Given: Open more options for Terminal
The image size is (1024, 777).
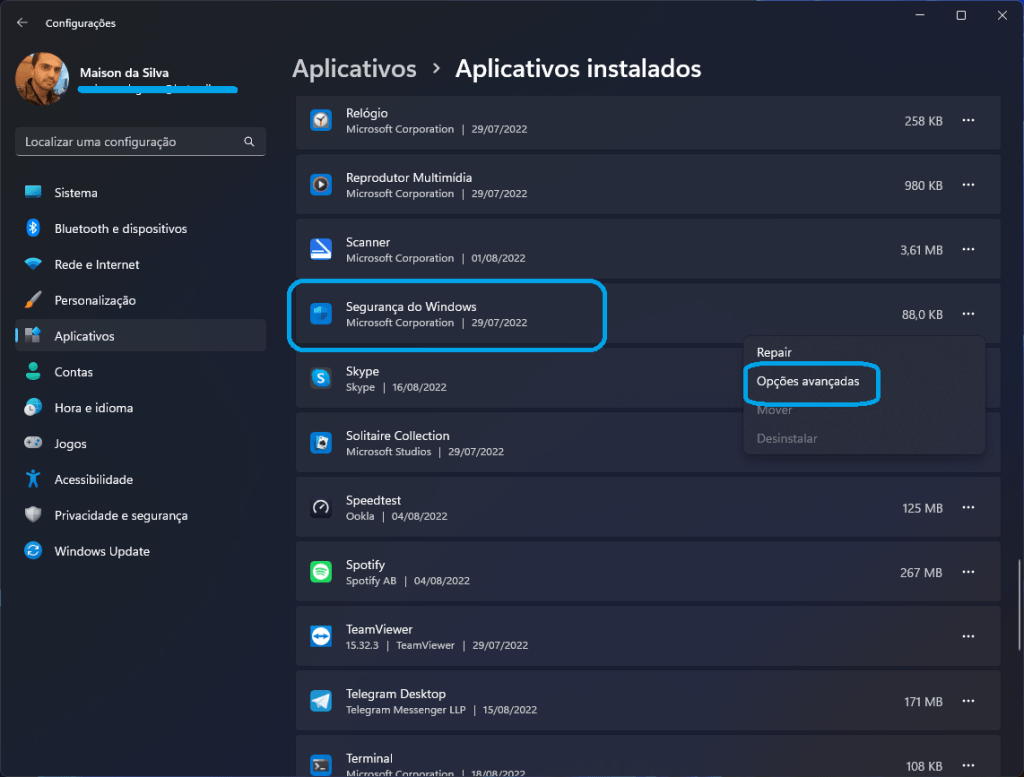Looking at the screenshot, I should click(x=968, y=765).
